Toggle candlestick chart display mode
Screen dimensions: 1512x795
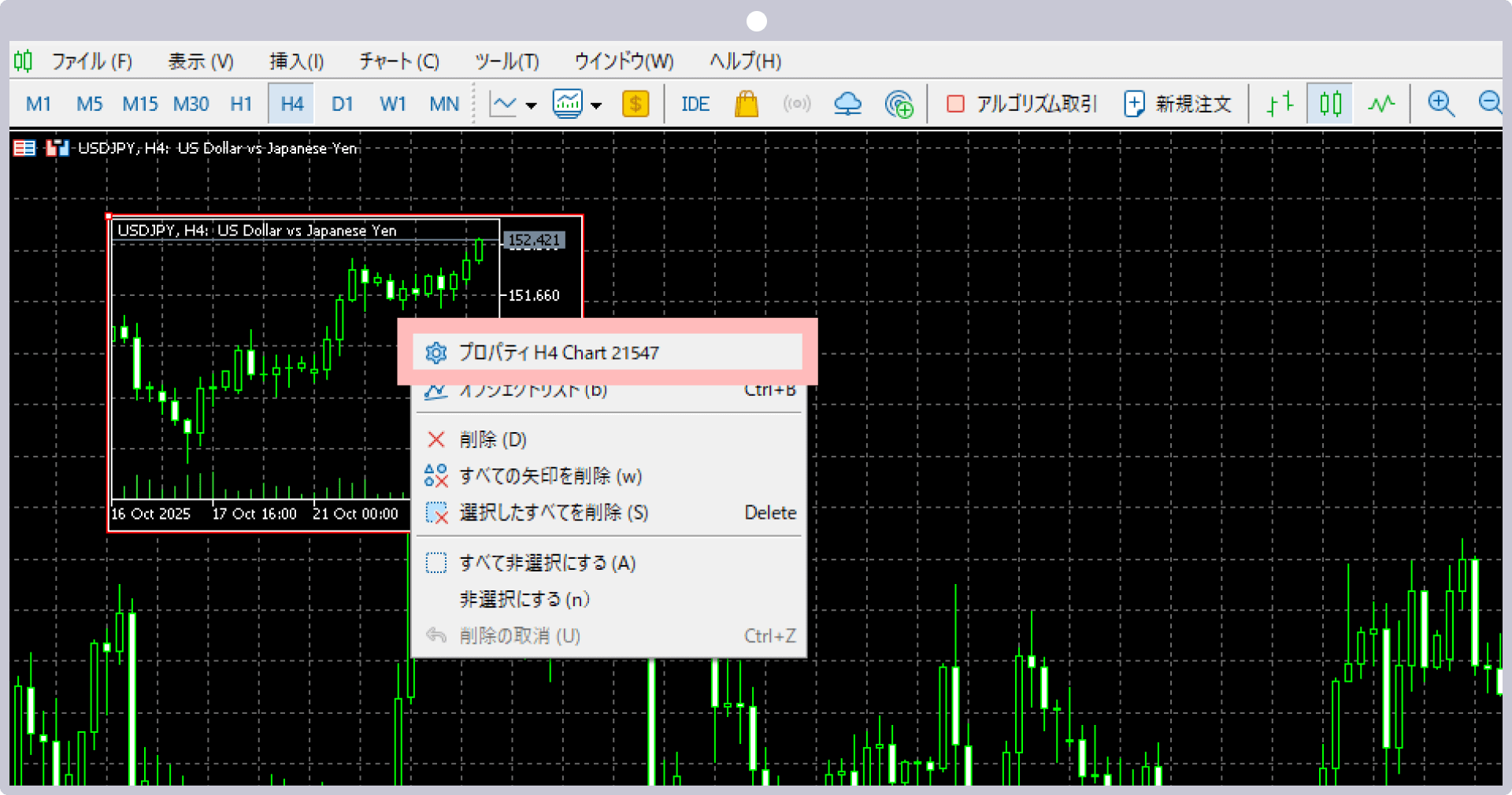click(x=1330, y=104)
